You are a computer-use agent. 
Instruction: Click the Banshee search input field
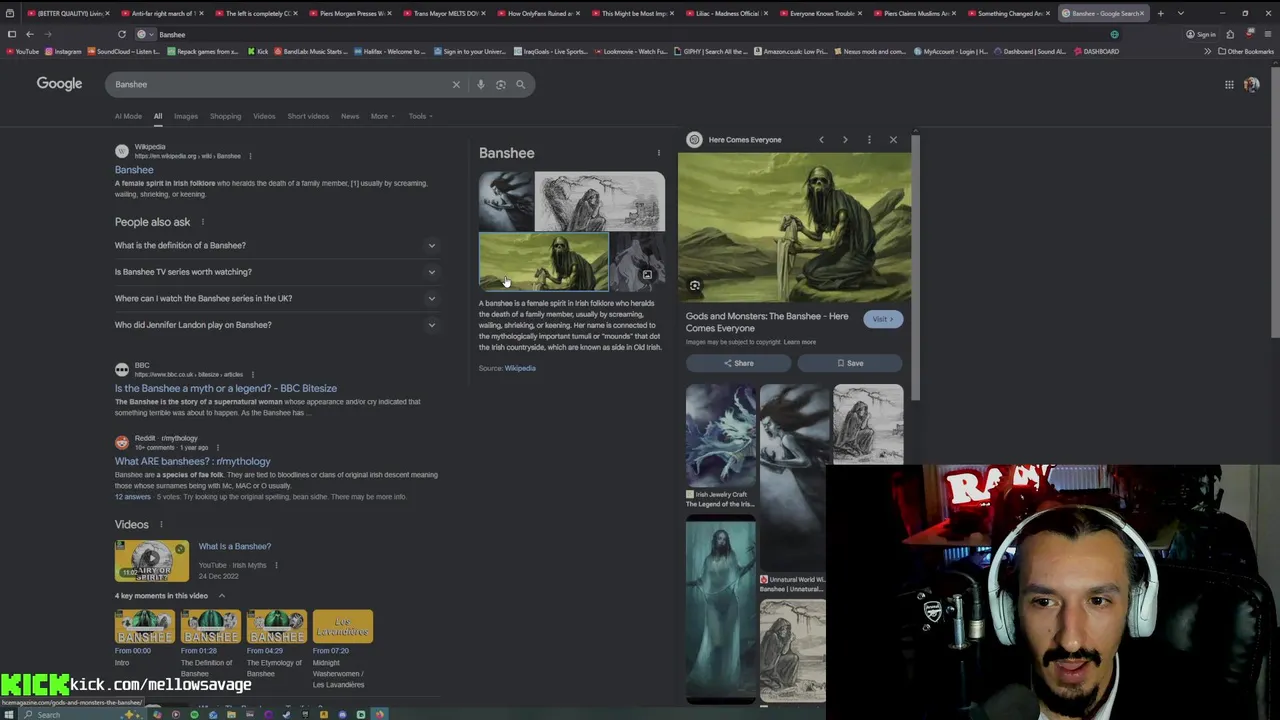[x=280, y=84]
